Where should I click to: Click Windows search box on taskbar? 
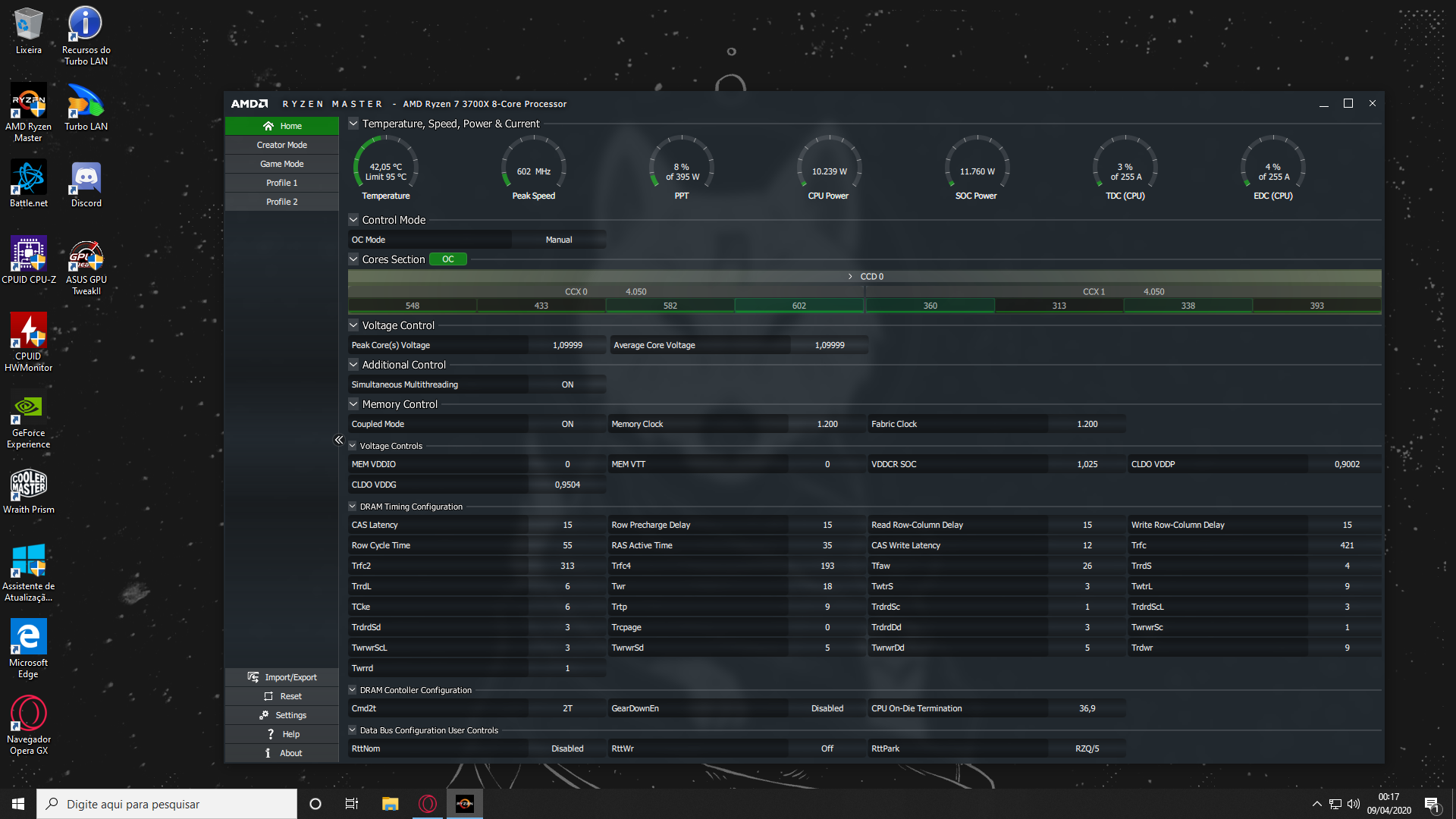tap(167, 804)
